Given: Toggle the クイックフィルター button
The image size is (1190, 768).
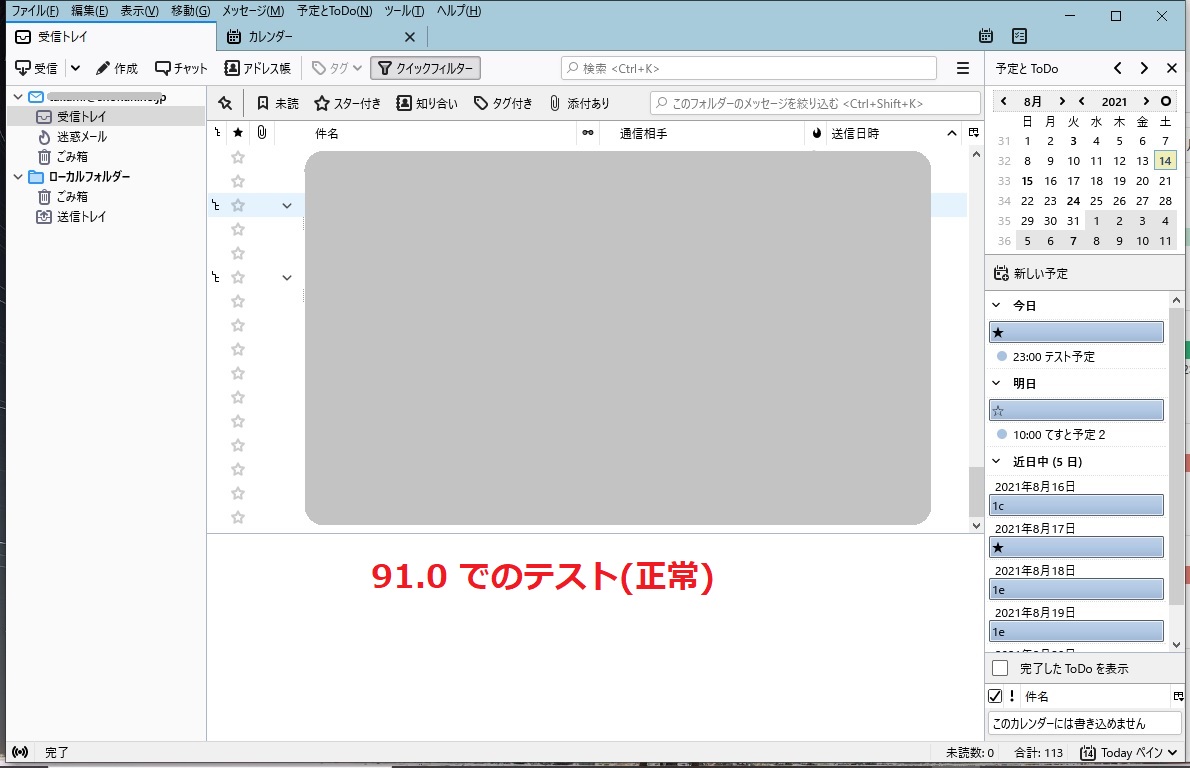Looking at the screenshot, I should 425,68.
